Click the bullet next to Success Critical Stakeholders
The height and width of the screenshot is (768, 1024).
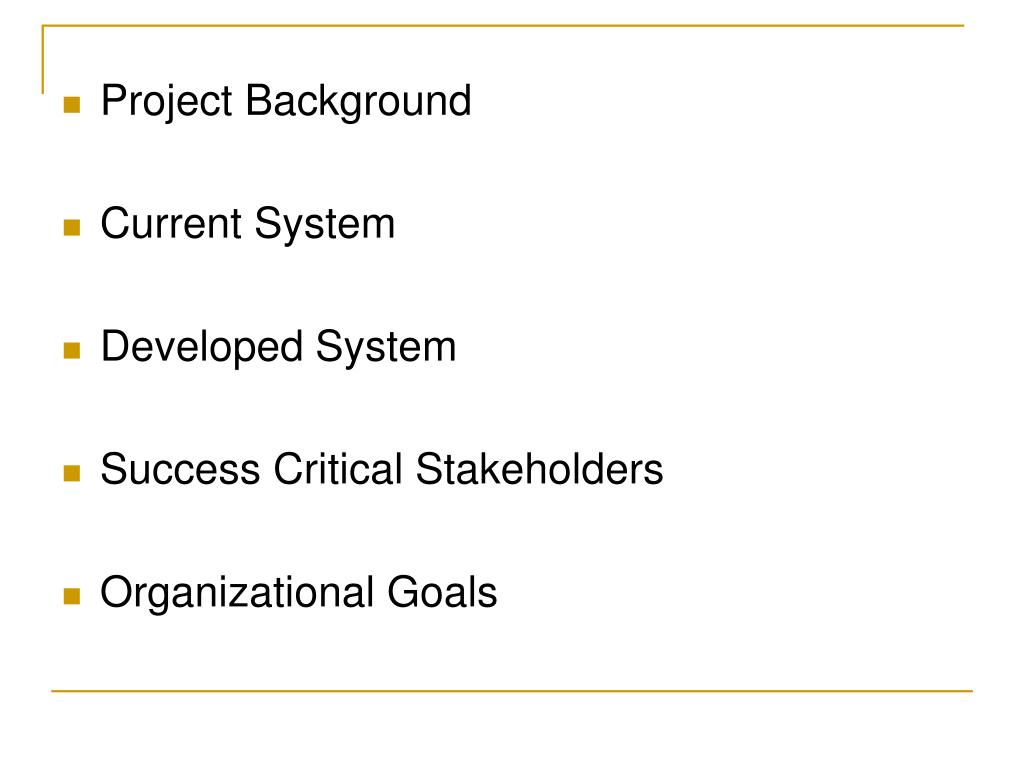pos(72,473)
